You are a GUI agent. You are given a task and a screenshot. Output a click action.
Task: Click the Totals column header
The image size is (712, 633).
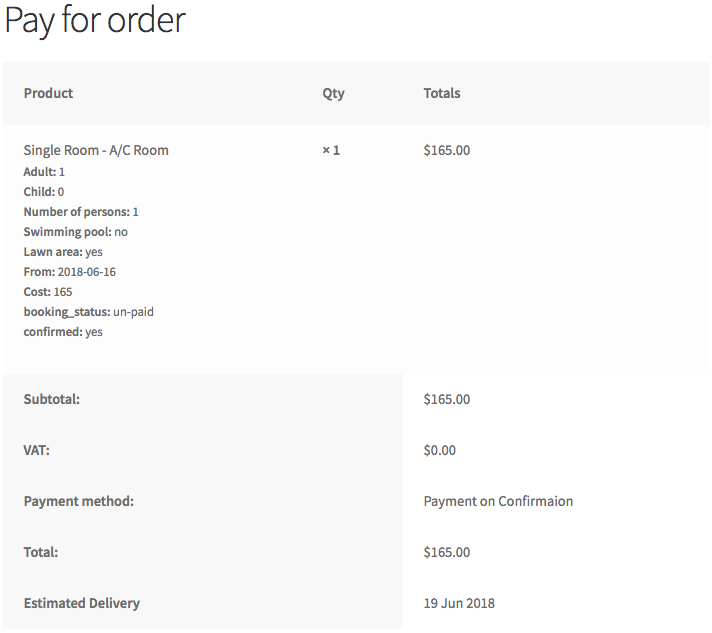click(442, 93)
